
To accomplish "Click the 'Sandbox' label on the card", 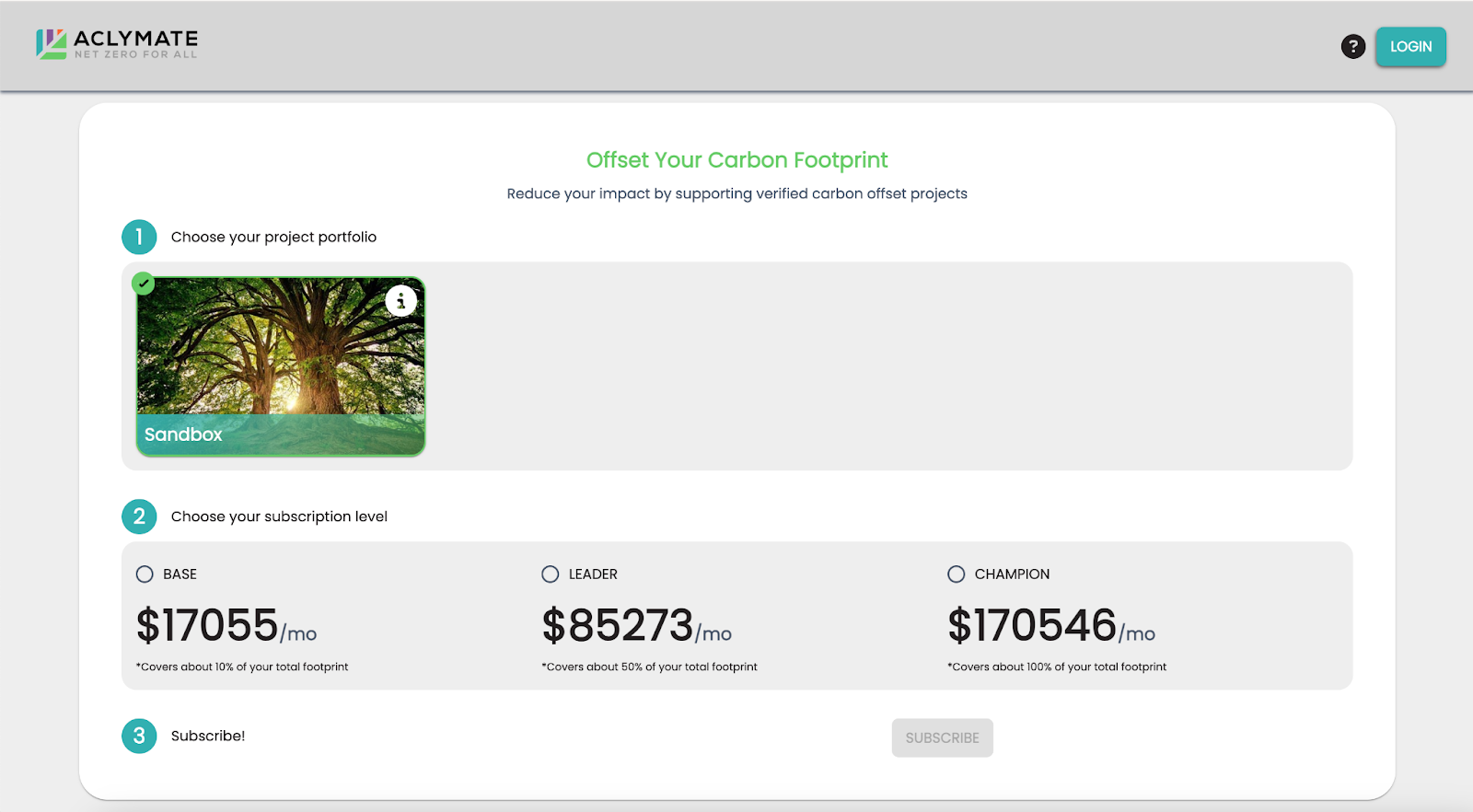I will tap(183, 435).
